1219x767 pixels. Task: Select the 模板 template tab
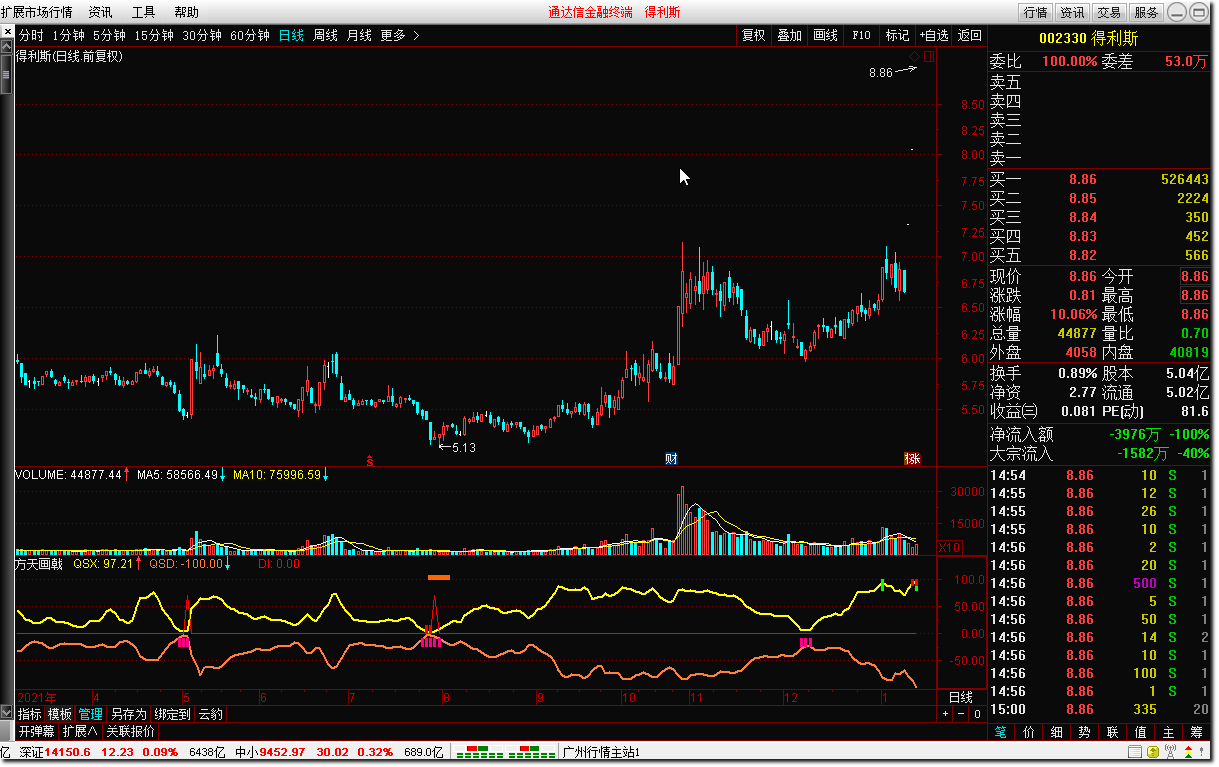[x=60, y=714]
